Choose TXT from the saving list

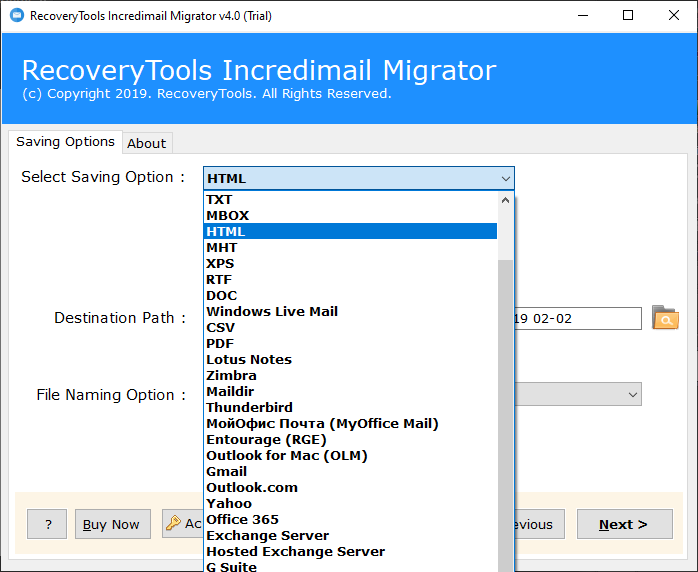tap(350, 199)
